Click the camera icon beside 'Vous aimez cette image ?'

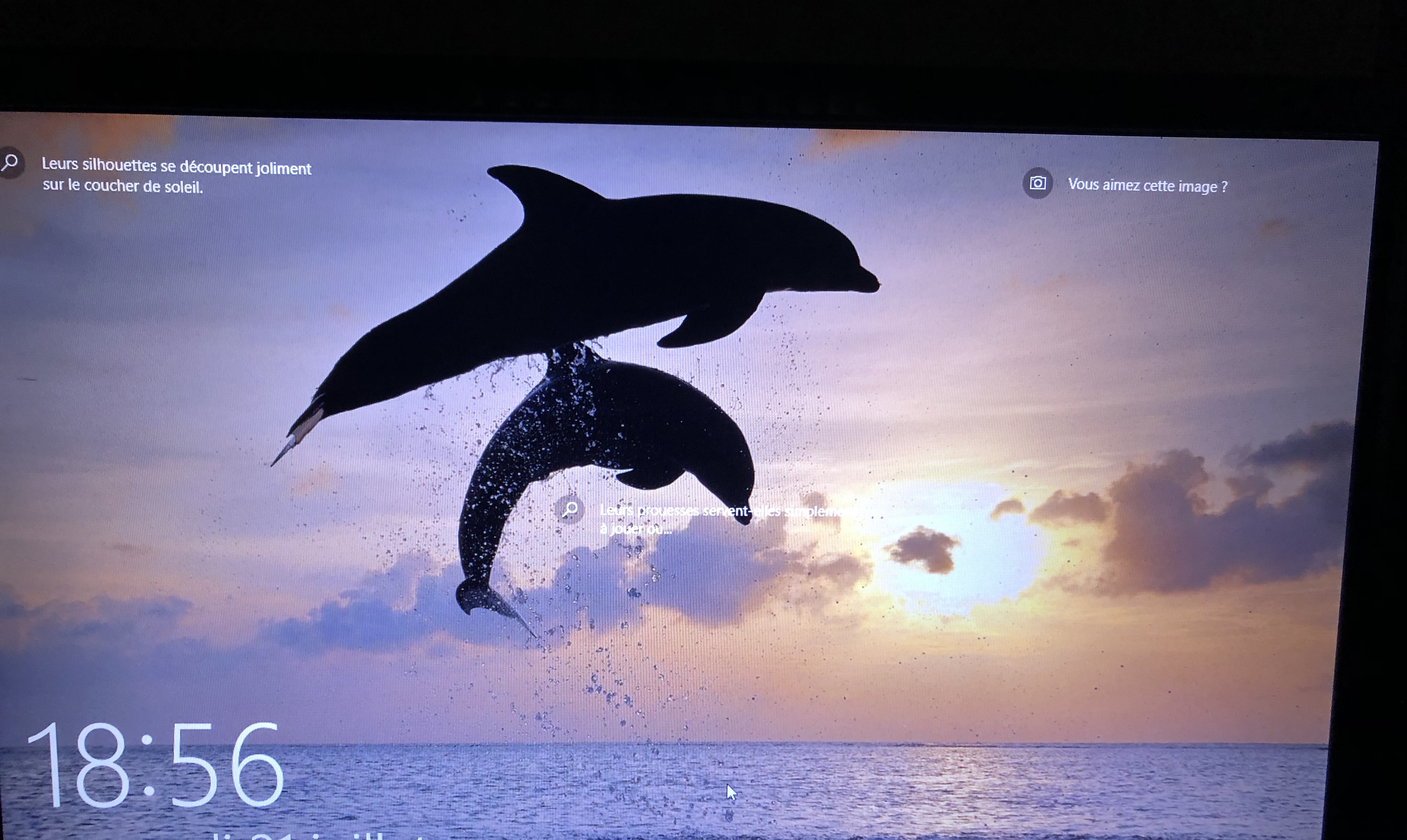pos(1037,183)
